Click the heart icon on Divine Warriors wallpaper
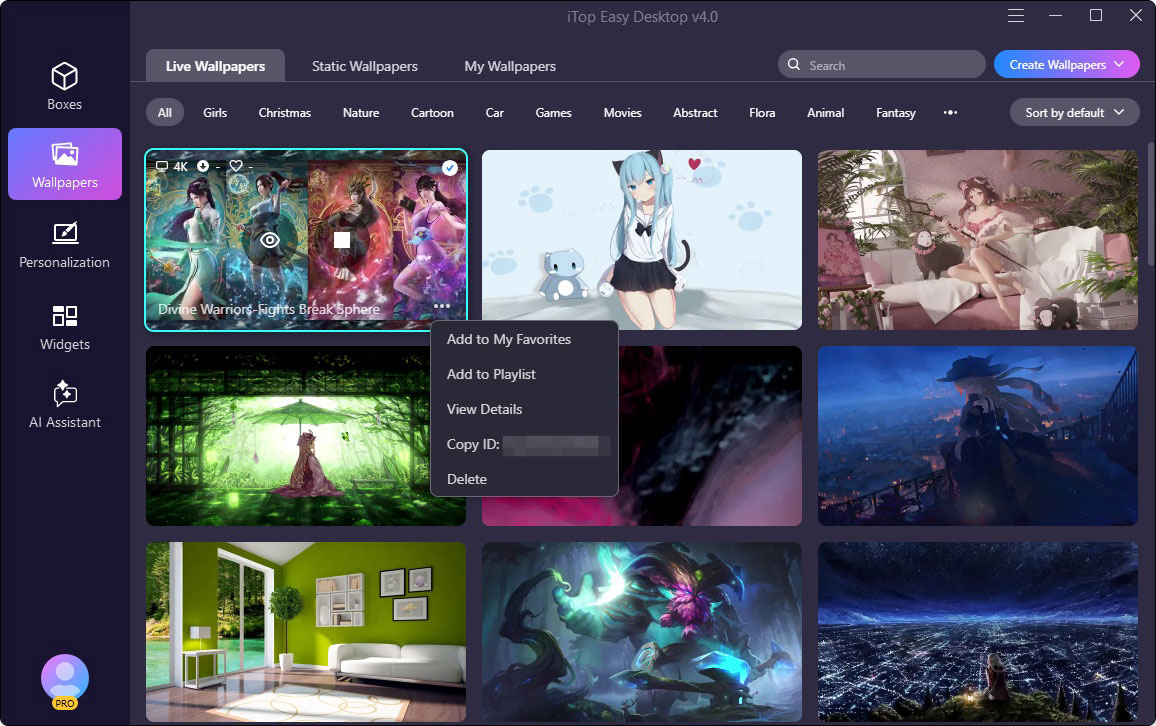 [236, 166]
